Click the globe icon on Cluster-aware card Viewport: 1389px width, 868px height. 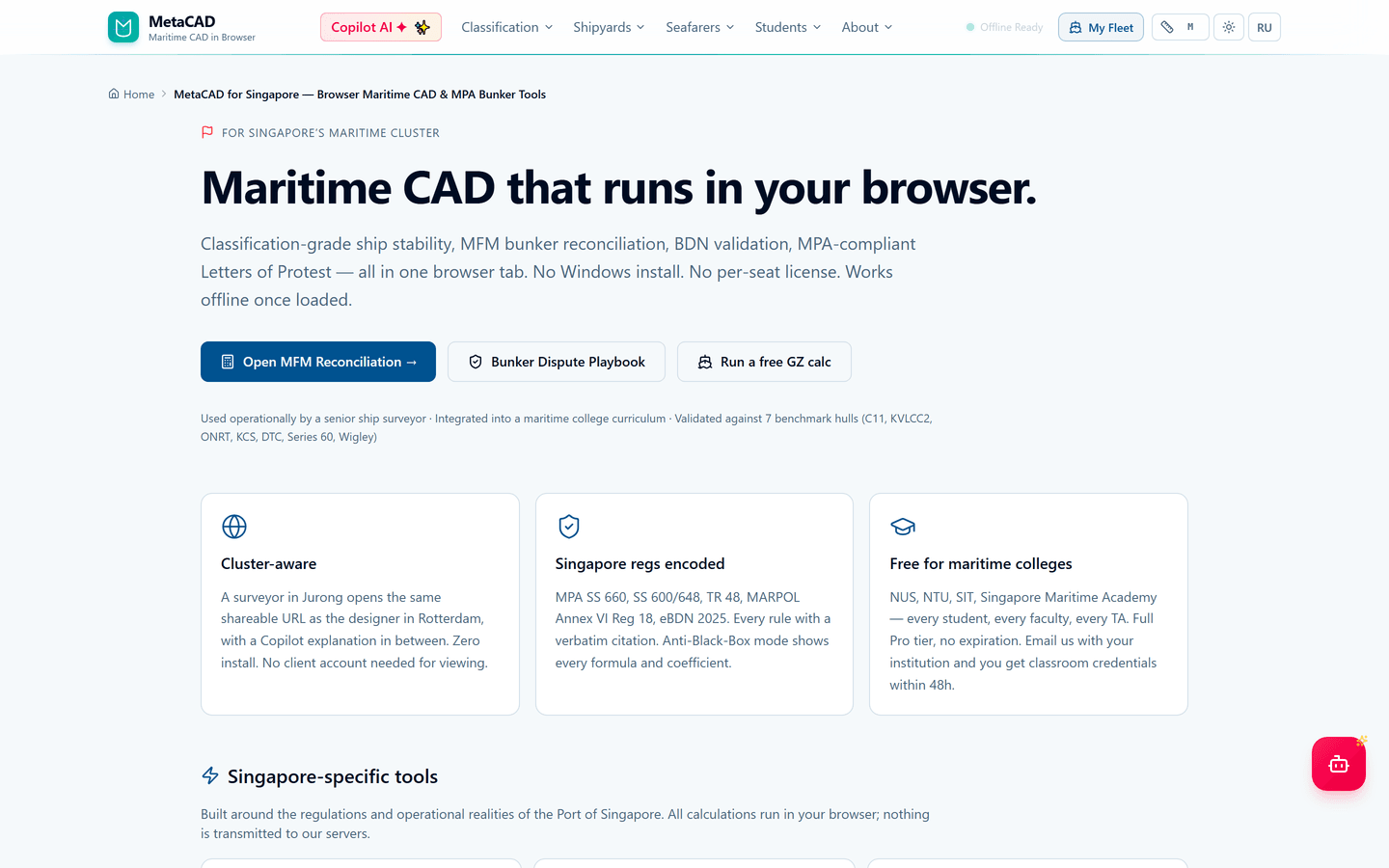pos(234,527)
